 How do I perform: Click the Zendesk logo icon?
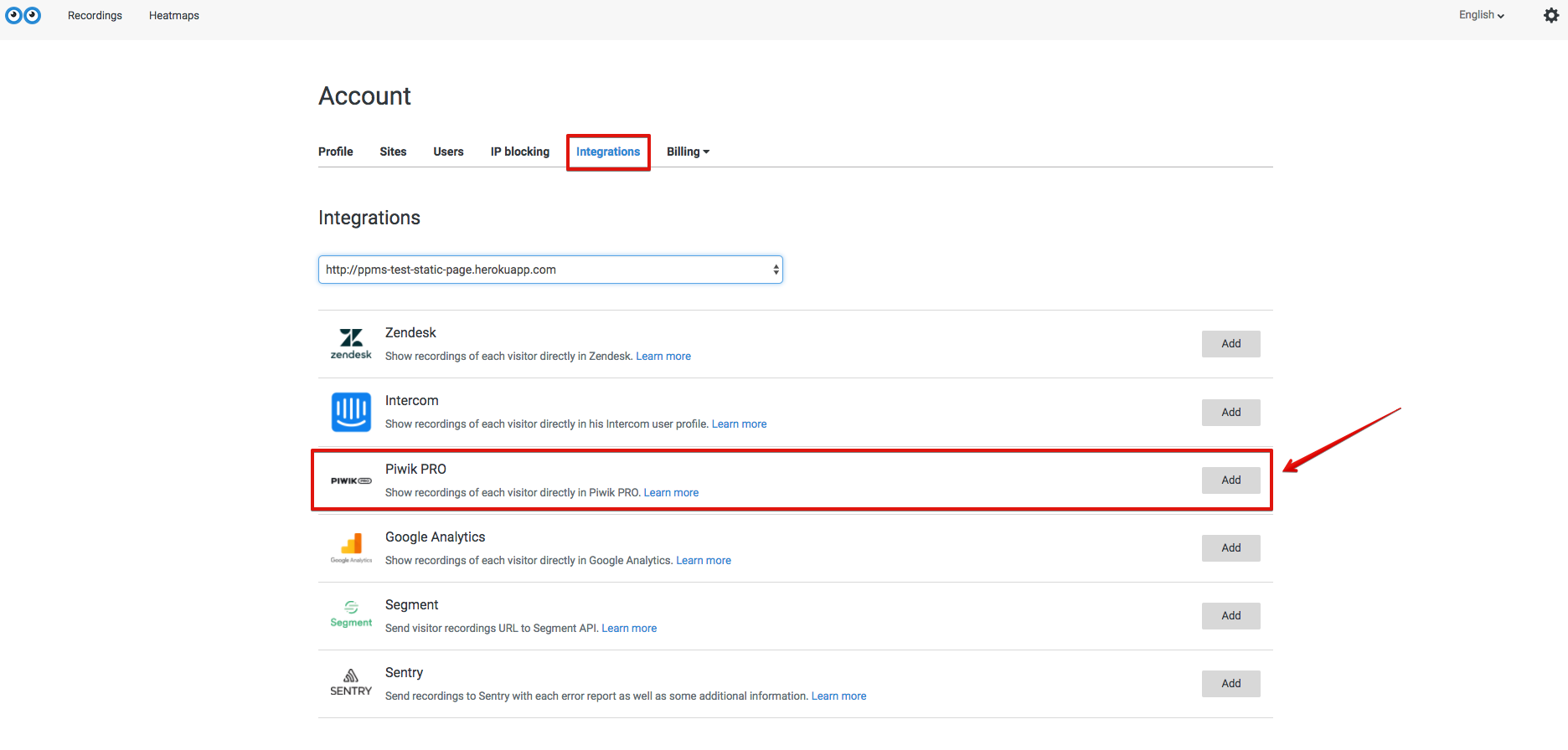tap(351, 344)
